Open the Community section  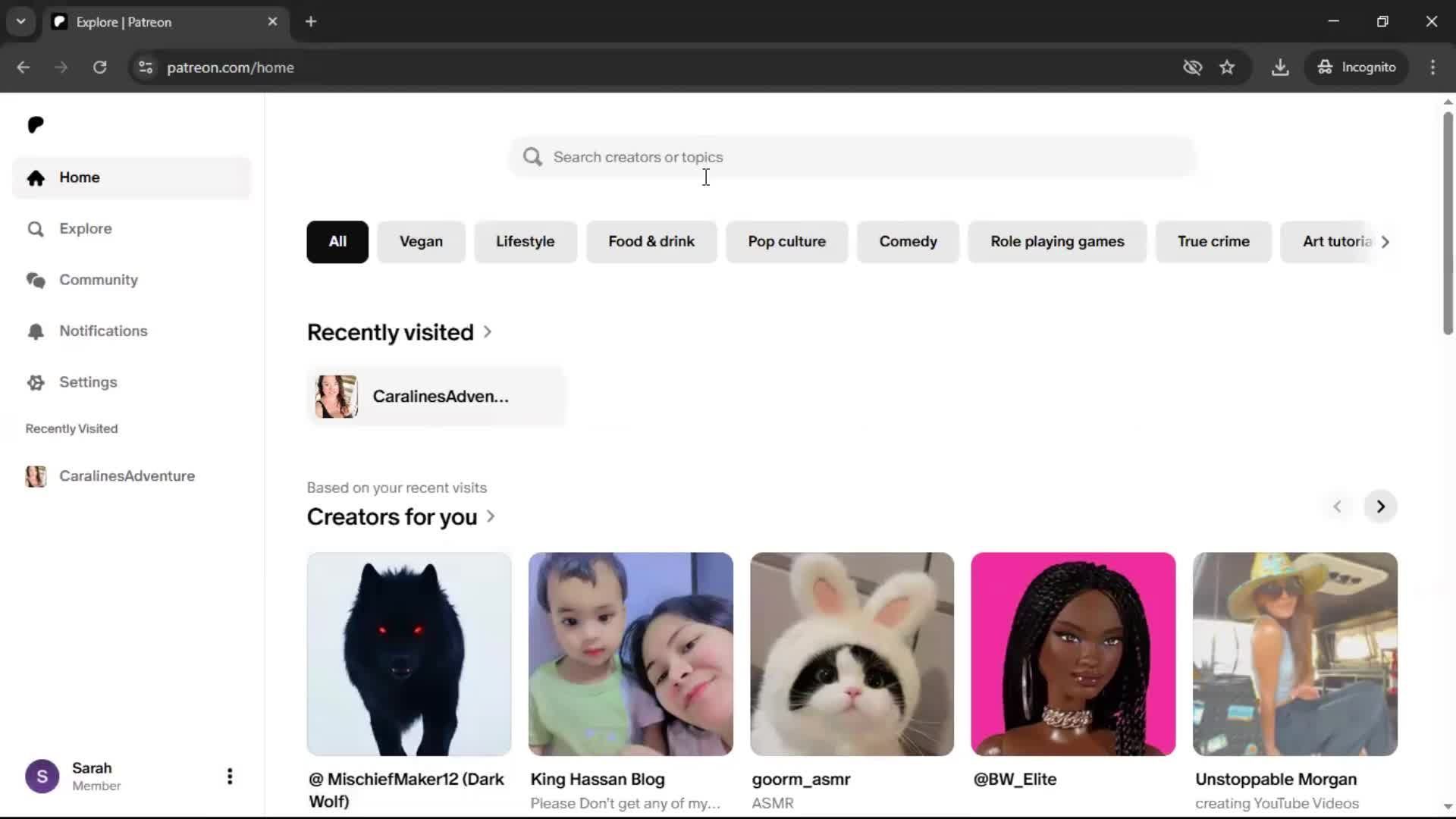coord(98,280)
